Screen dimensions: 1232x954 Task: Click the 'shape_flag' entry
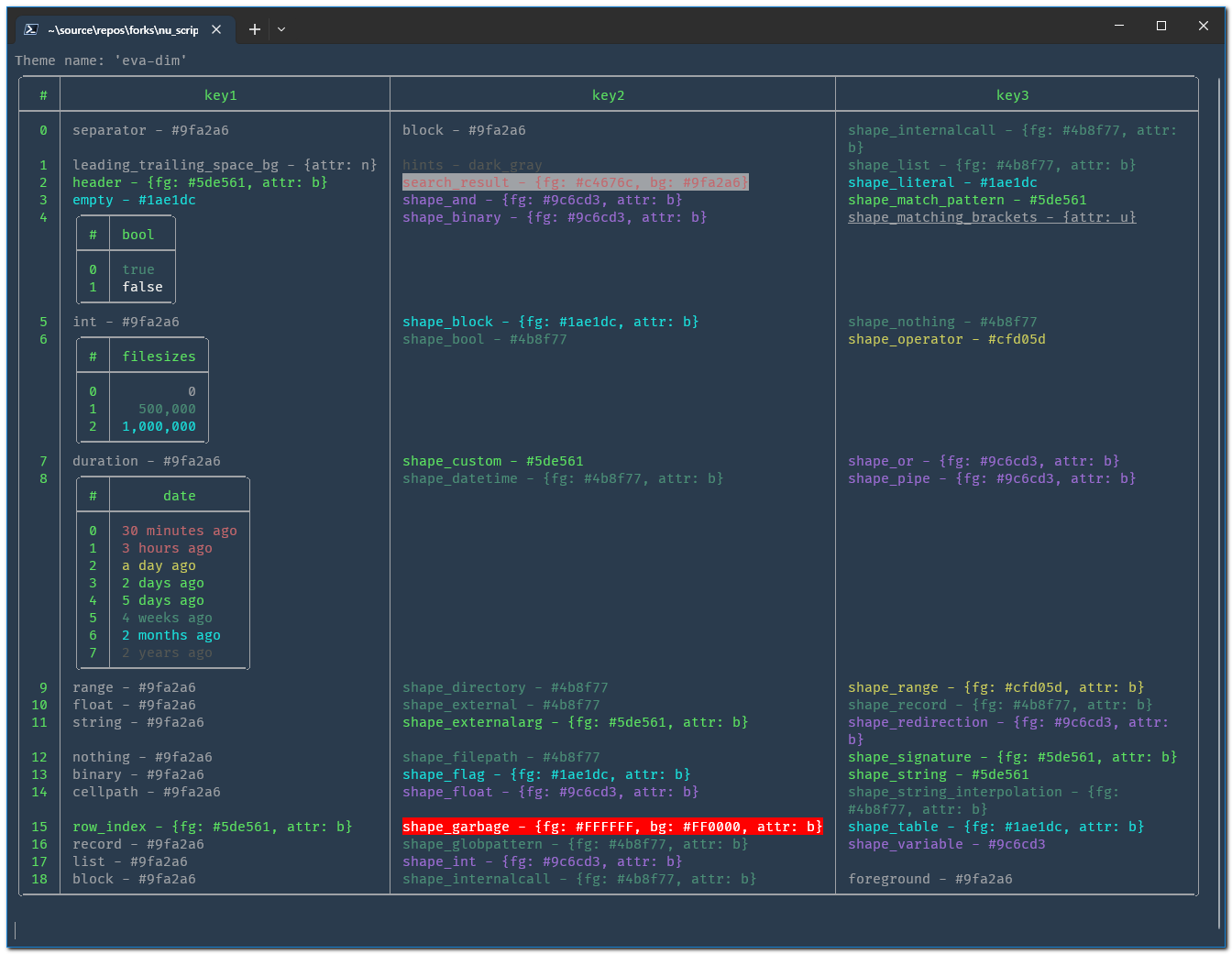546,774
